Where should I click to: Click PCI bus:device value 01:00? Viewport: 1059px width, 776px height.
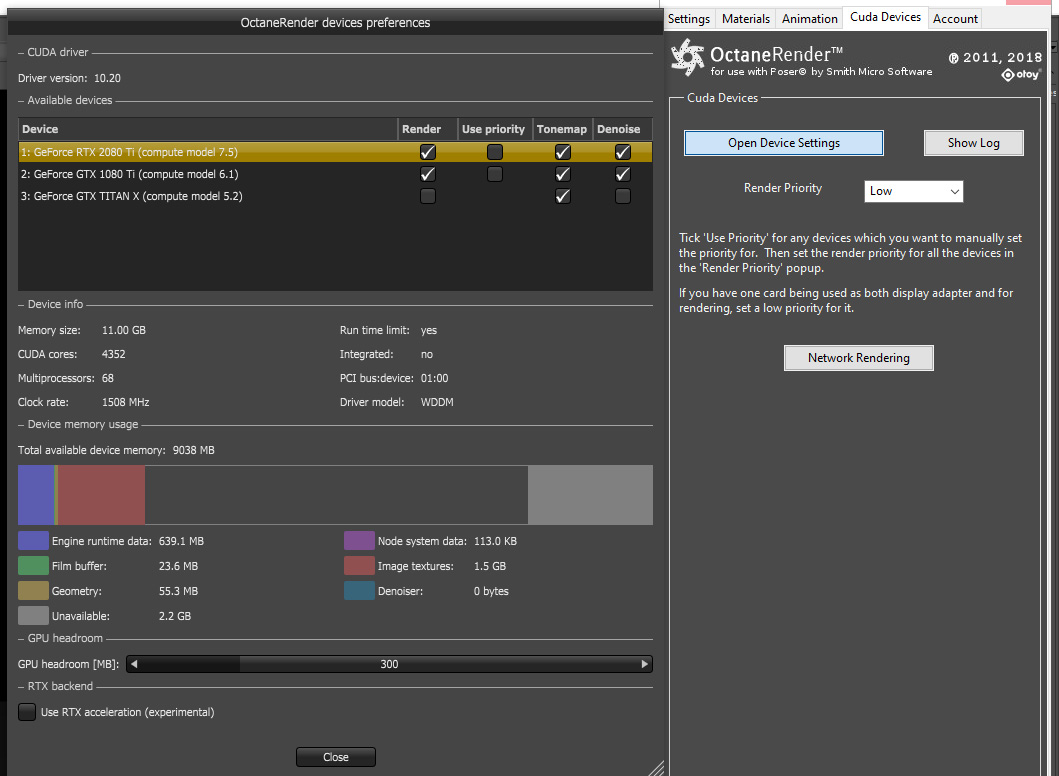point(434,378)
